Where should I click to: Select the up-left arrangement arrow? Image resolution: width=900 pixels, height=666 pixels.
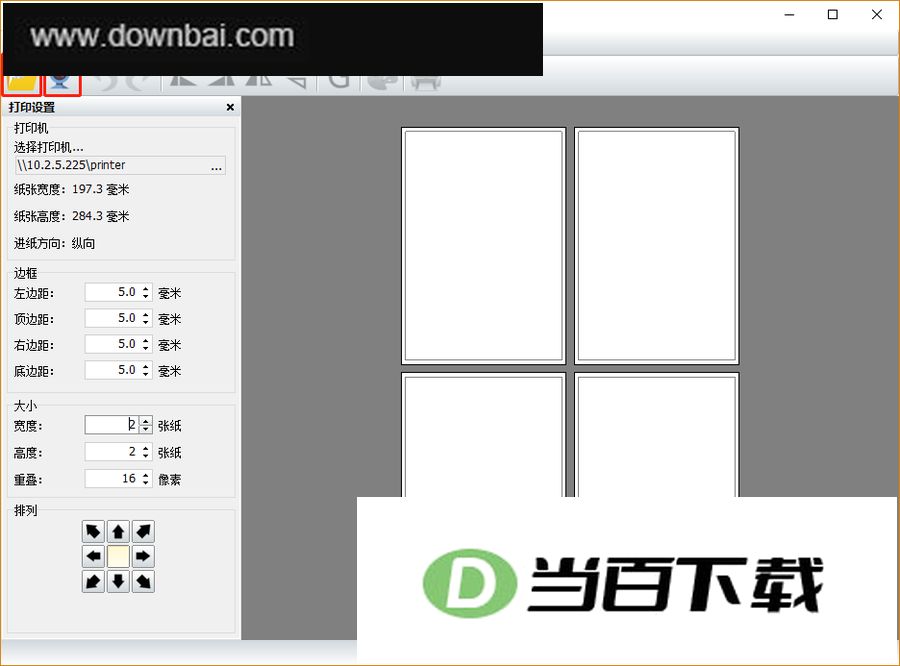tap(93, 531)
